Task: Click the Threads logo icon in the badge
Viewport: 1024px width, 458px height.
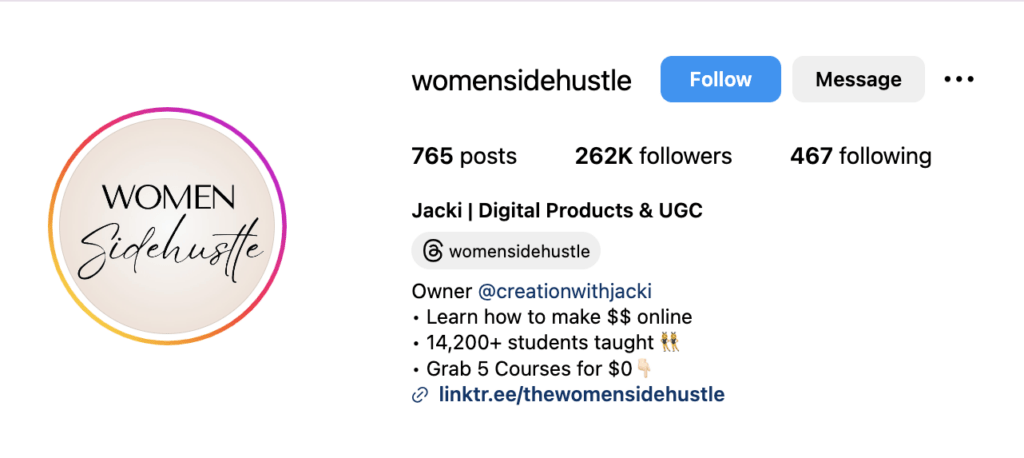Action: 432,252
